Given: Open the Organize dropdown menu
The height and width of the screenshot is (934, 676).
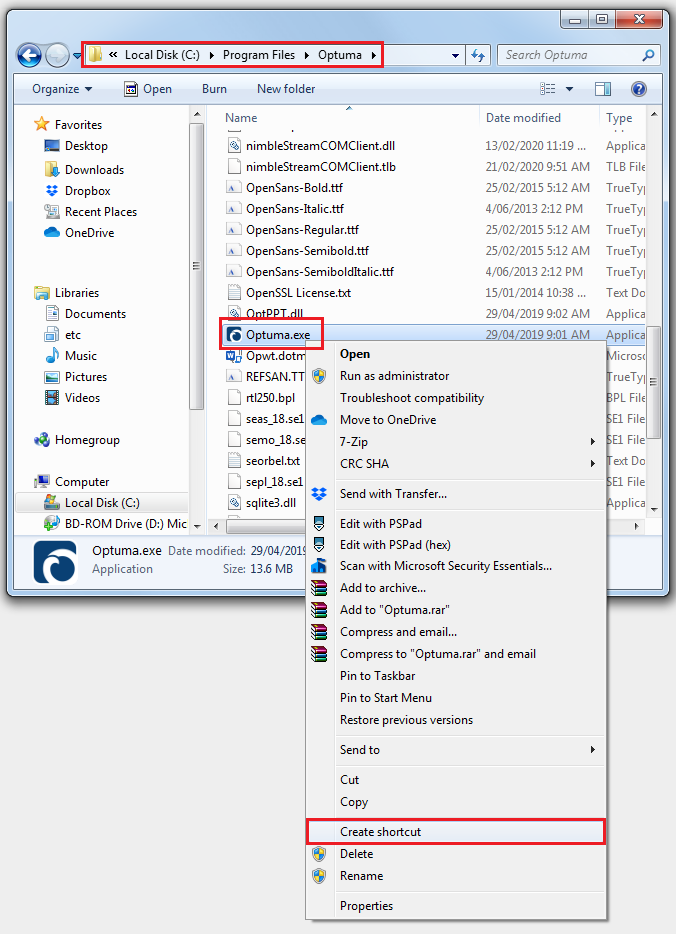Looking at the screenshot, I should 62,89.
